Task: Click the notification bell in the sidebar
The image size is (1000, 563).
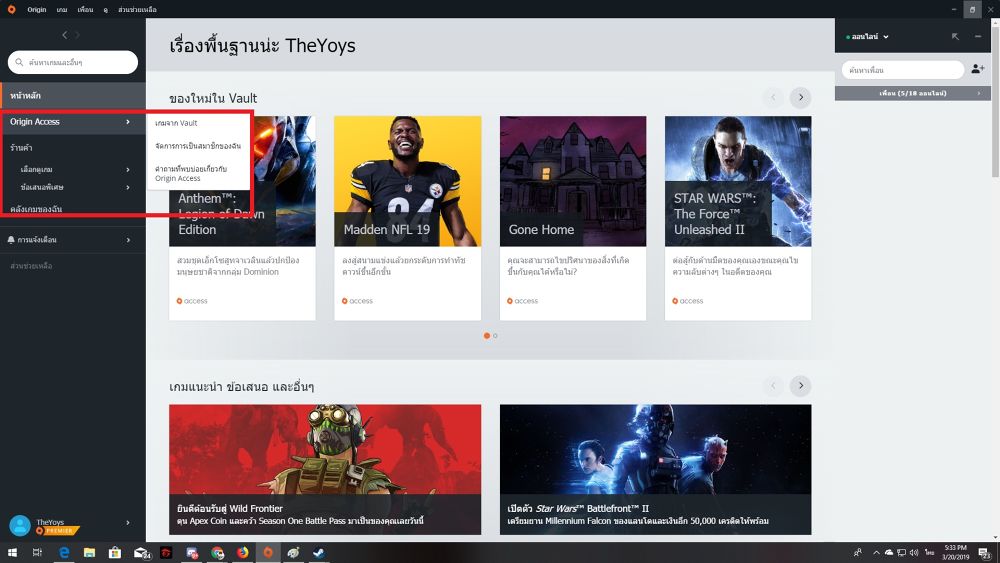Action: pyautogui.click(x=11, y=240)
